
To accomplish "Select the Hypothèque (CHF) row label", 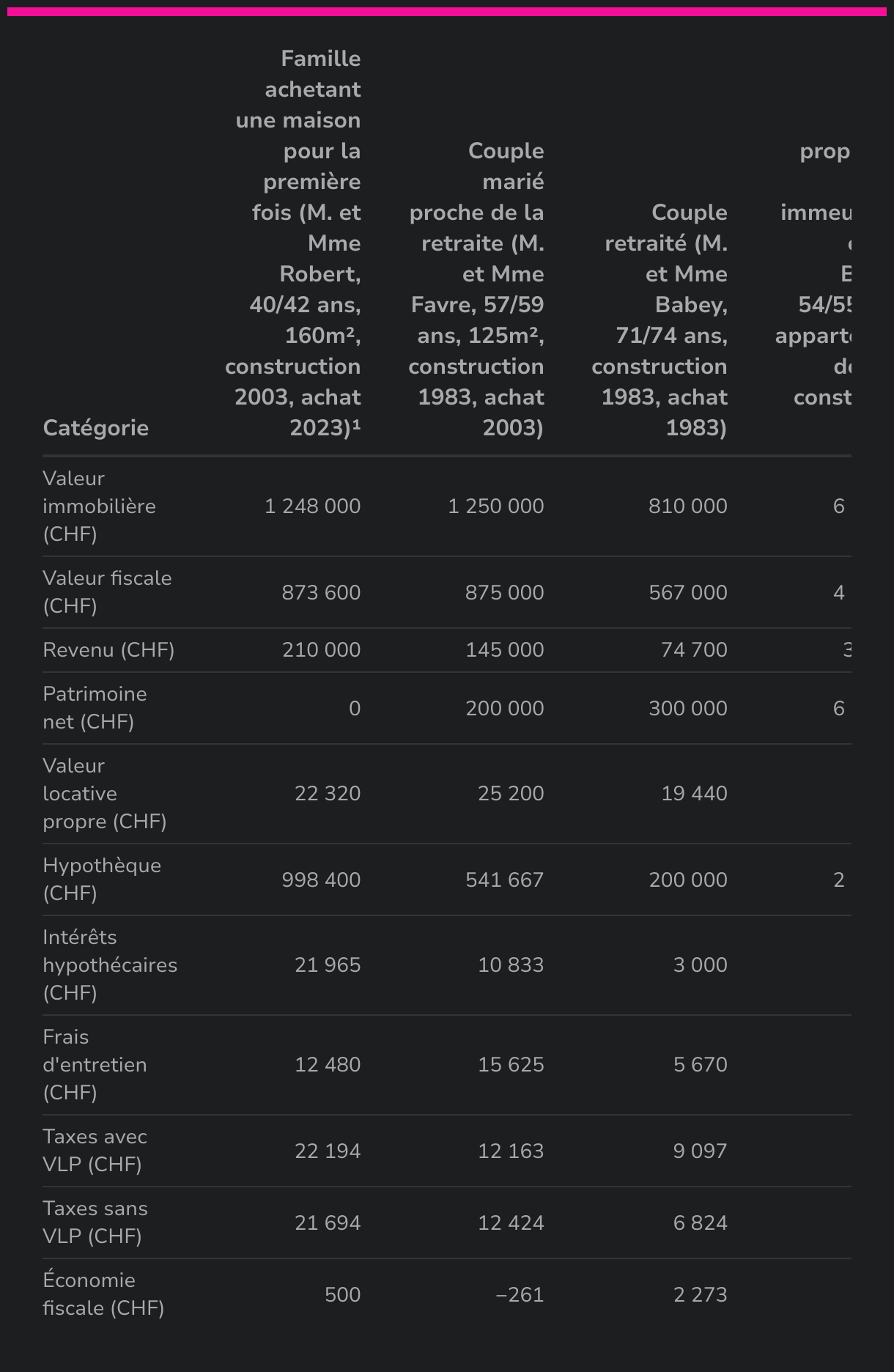I will pyautogui.click(x=102, y=879).
